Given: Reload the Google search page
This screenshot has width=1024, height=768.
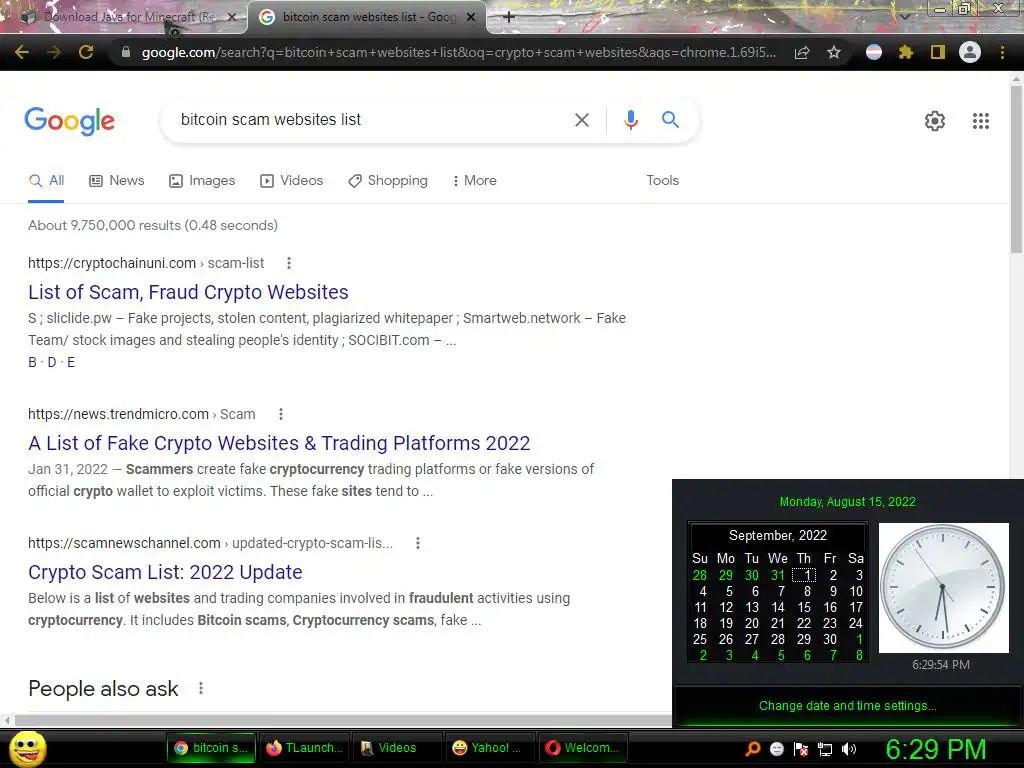Looking at the screenshot, I should (86, 52).
